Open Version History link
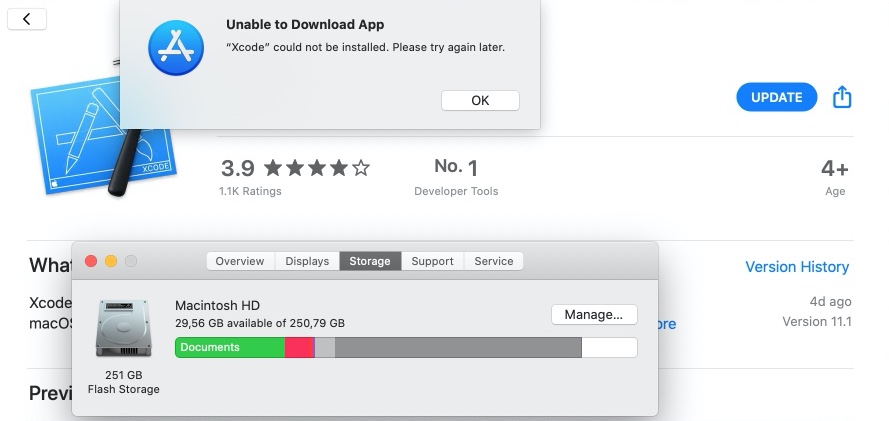Image resolution: width=889 pixels, height=421 pixels. coord(797,267)
